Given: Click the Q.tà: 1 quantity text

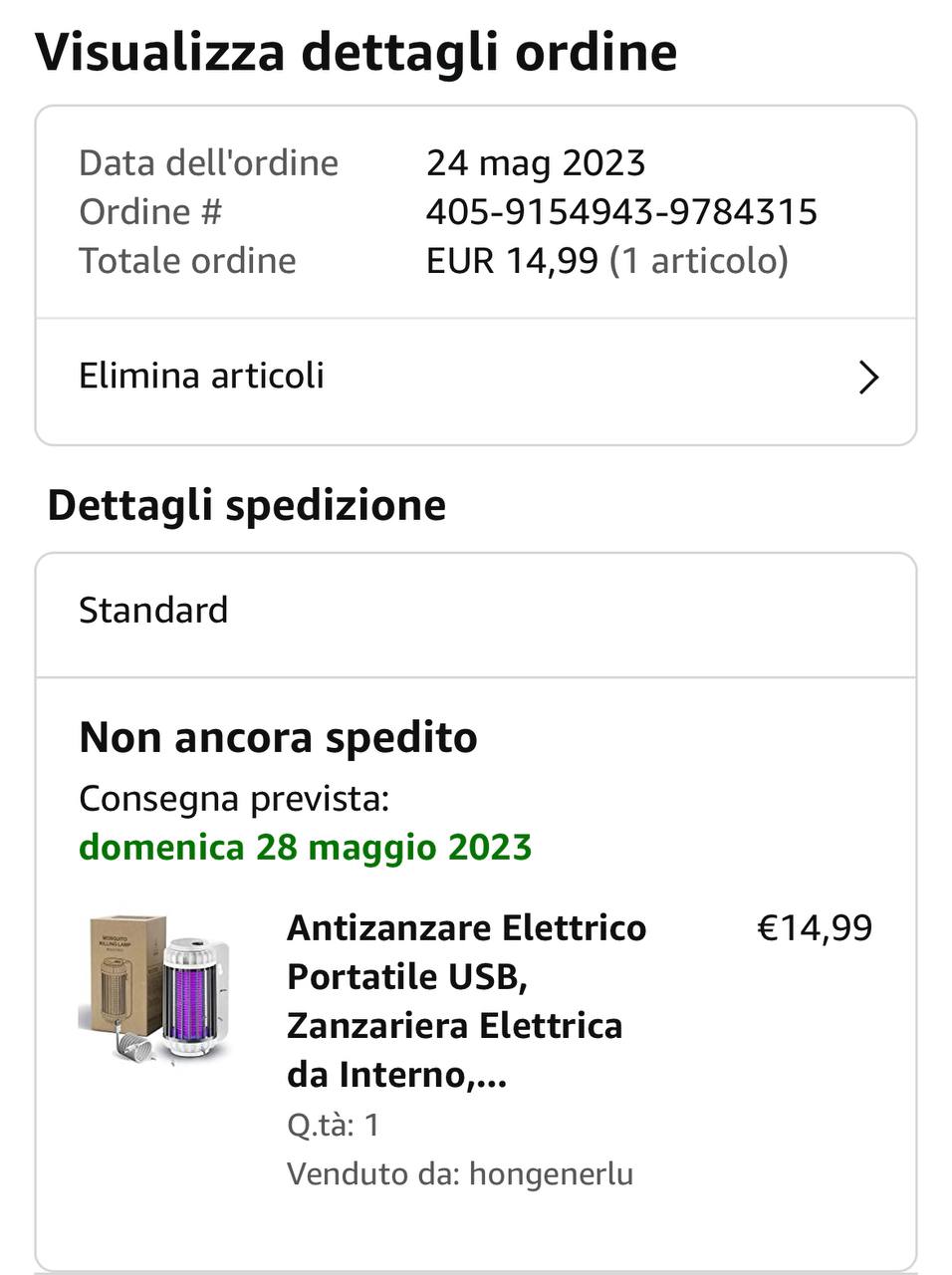Looking at the screenshot, I should tap(333, 1125).
